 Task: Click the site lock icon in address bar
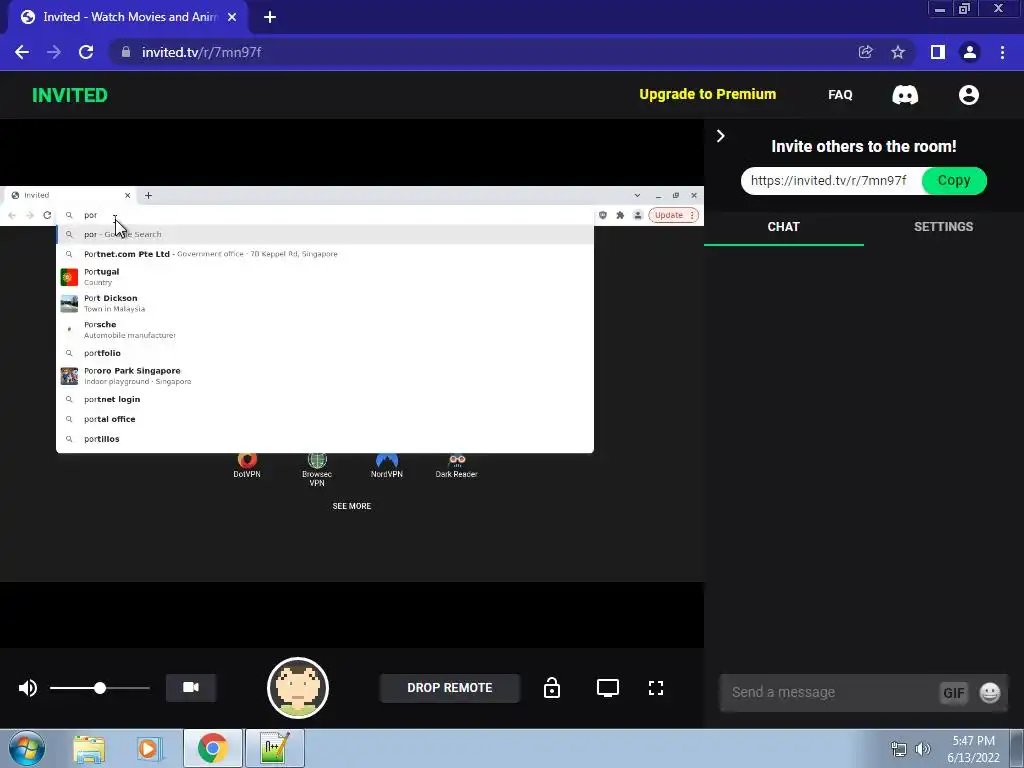click(x=126, y=52)
